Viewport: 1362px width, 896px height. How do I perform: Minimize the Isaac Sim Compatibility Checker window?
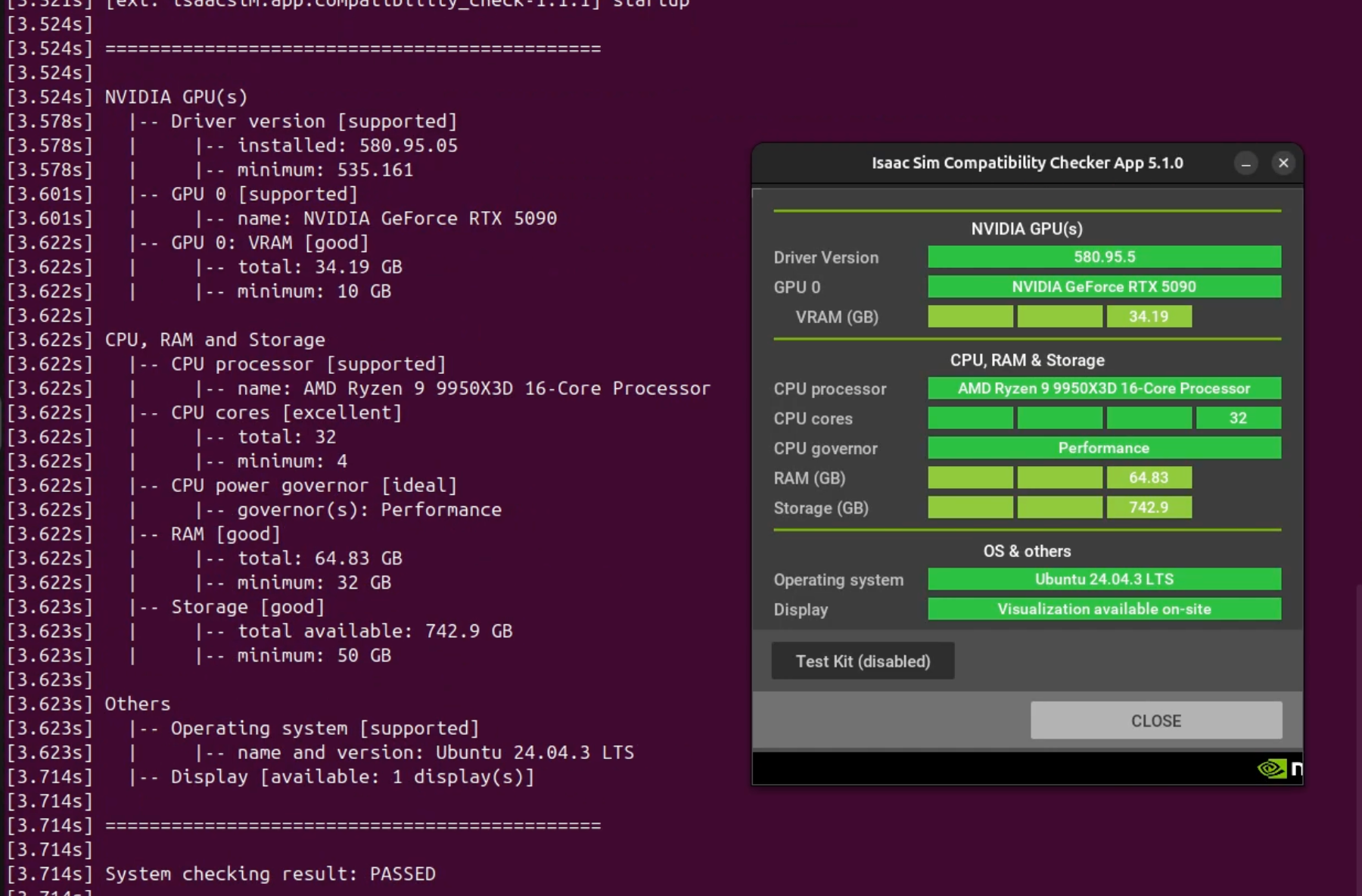[x=1245, y=163]
